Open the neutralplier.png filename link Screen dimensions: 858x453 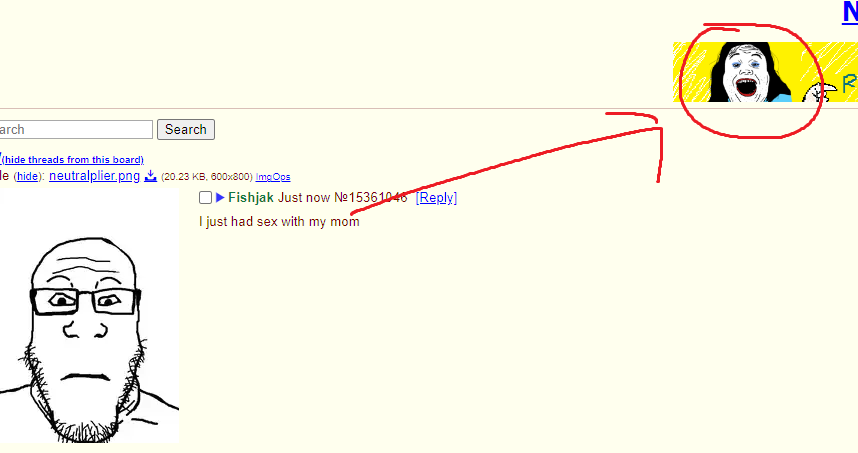[94, 176]
